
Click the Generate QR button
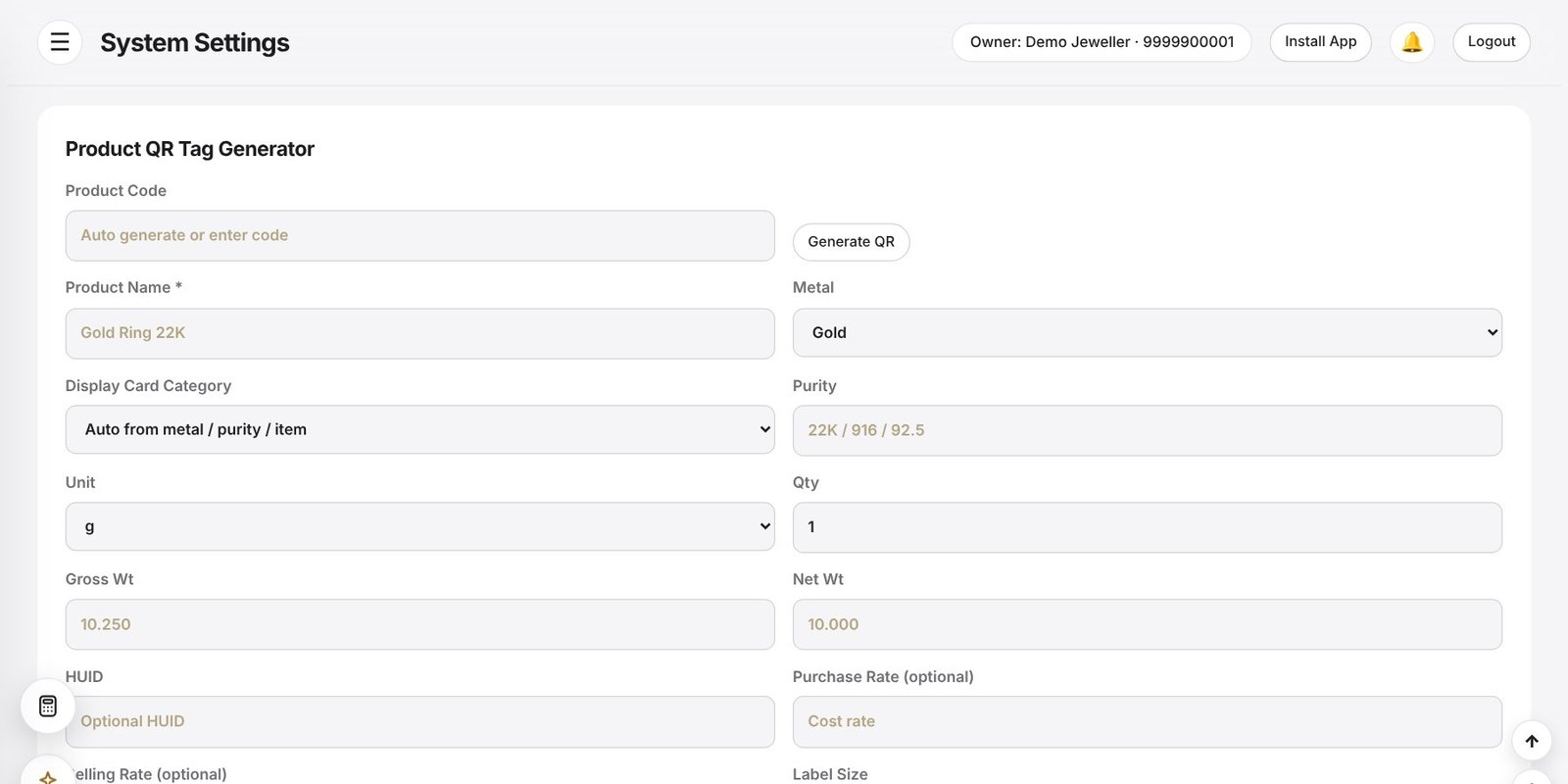click(851, 242)
